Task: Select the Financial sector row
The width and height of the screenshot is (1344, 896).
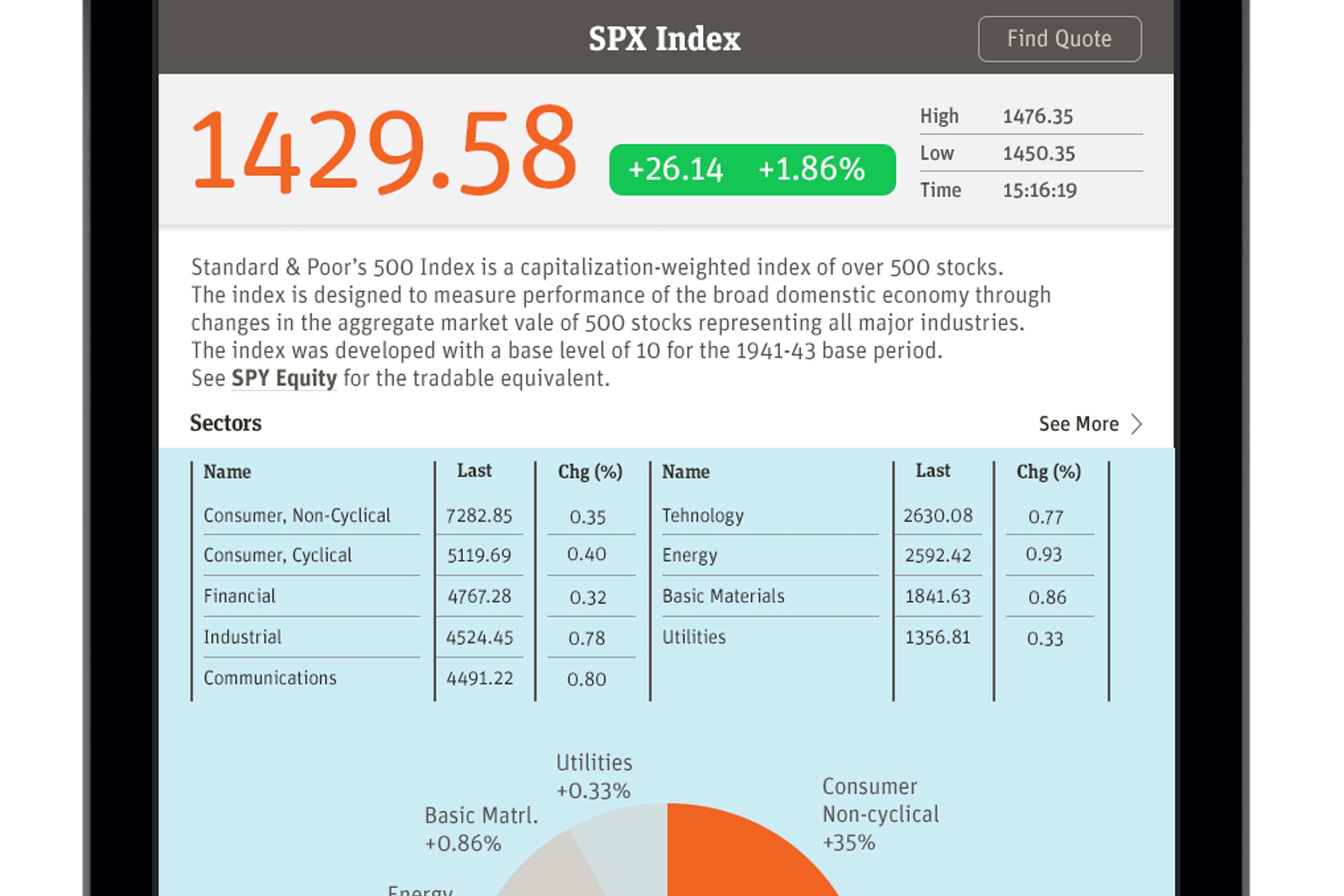Action: tap(240, 597)
